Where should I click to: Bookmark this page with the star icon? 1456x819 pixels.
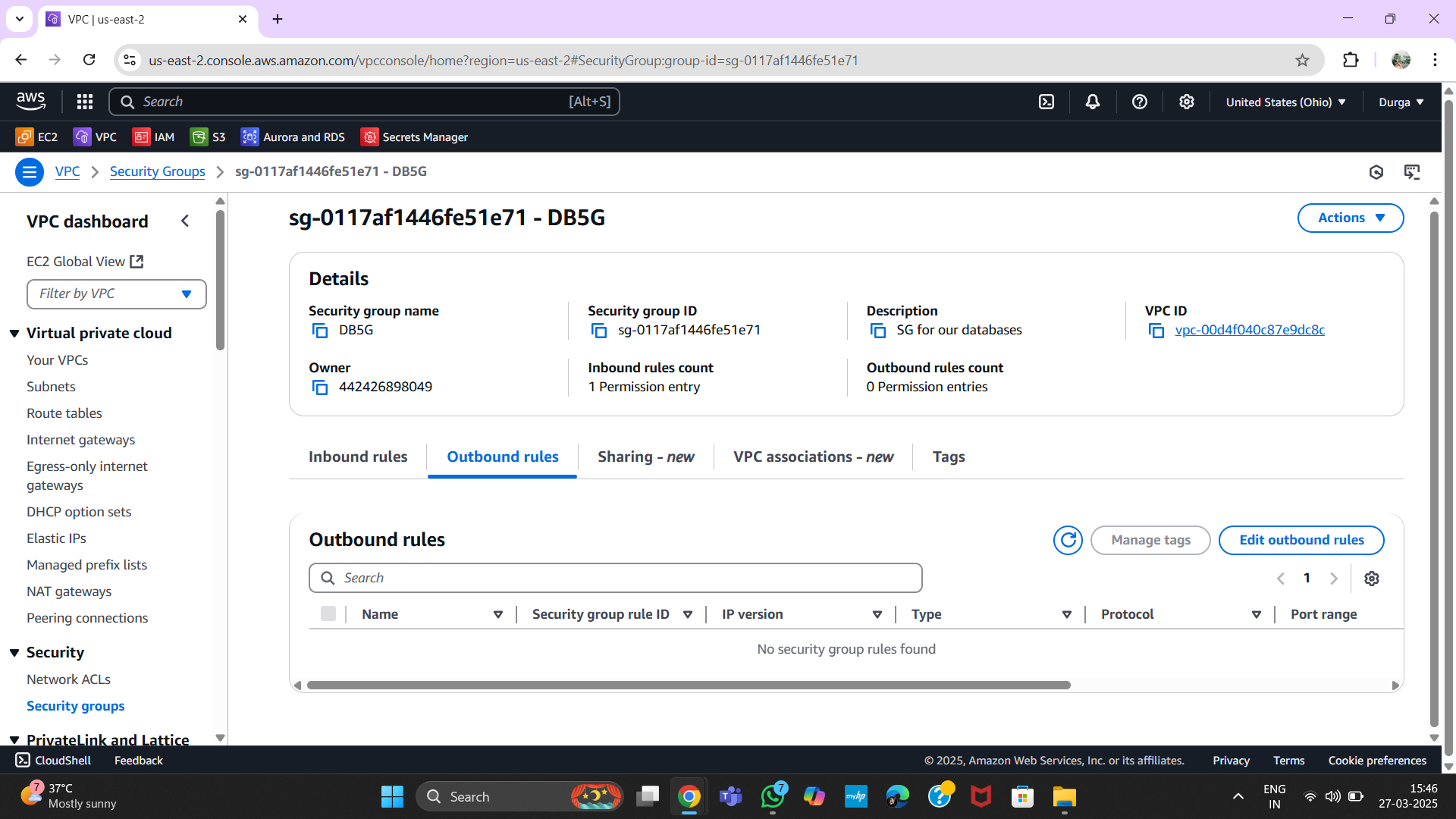tap(1302, 60)
